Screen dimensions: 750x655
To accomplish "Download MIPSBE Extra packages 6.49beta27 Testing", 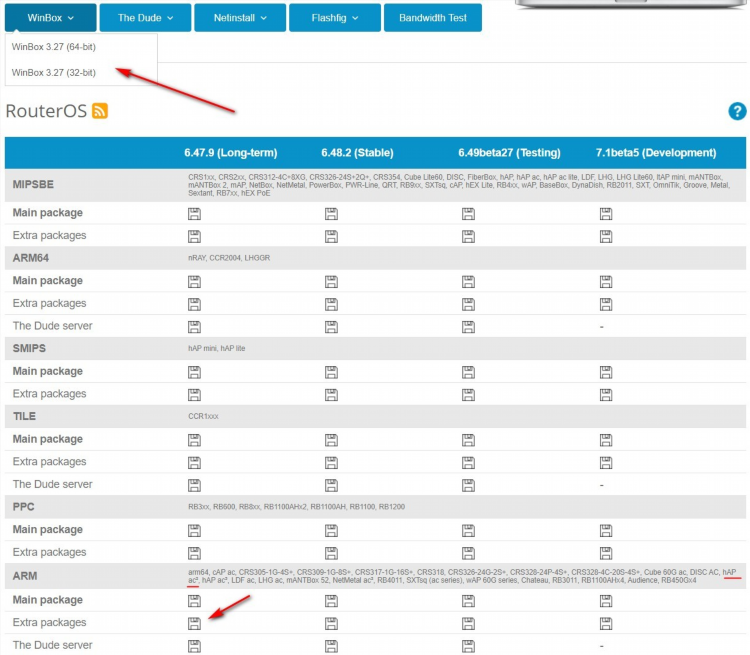I will coord(468,236).
